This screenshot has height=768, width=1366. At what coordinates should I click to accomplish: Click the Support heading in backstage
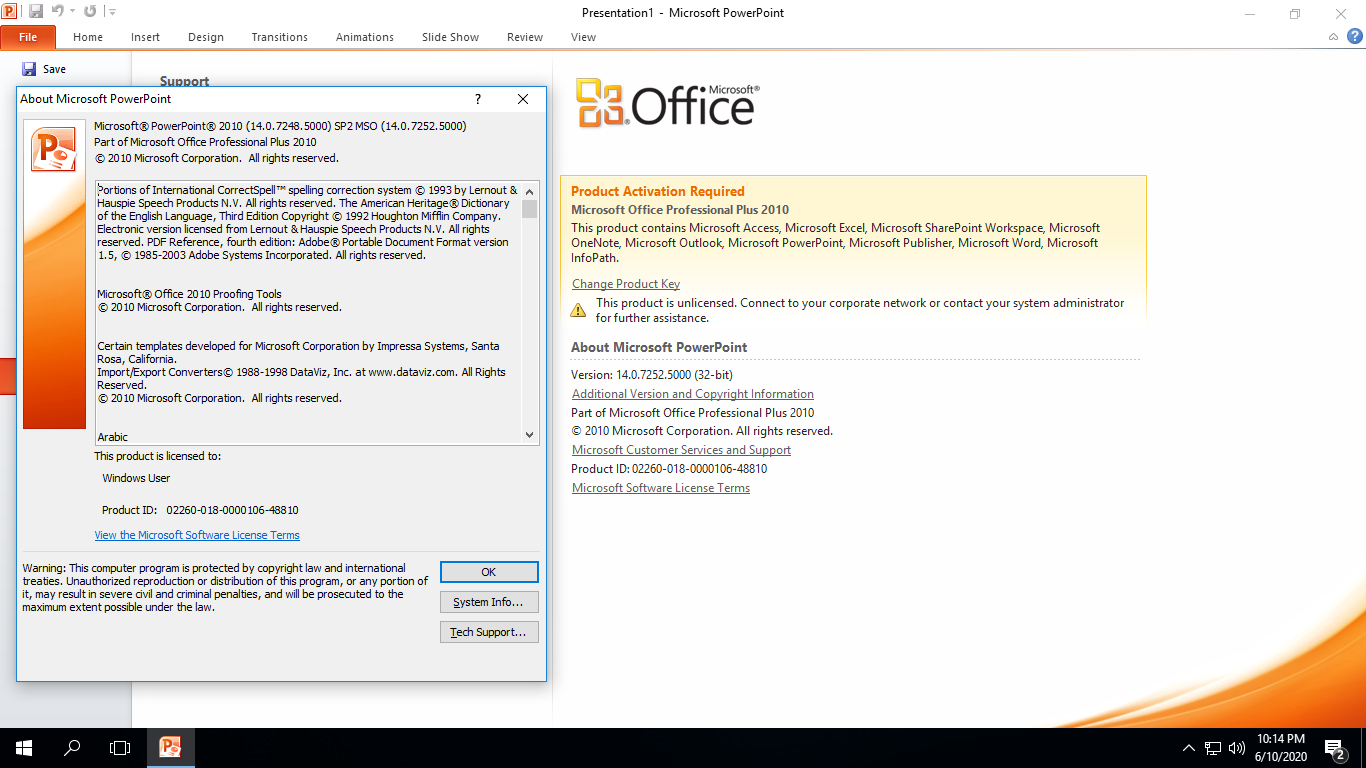[185, 81]
